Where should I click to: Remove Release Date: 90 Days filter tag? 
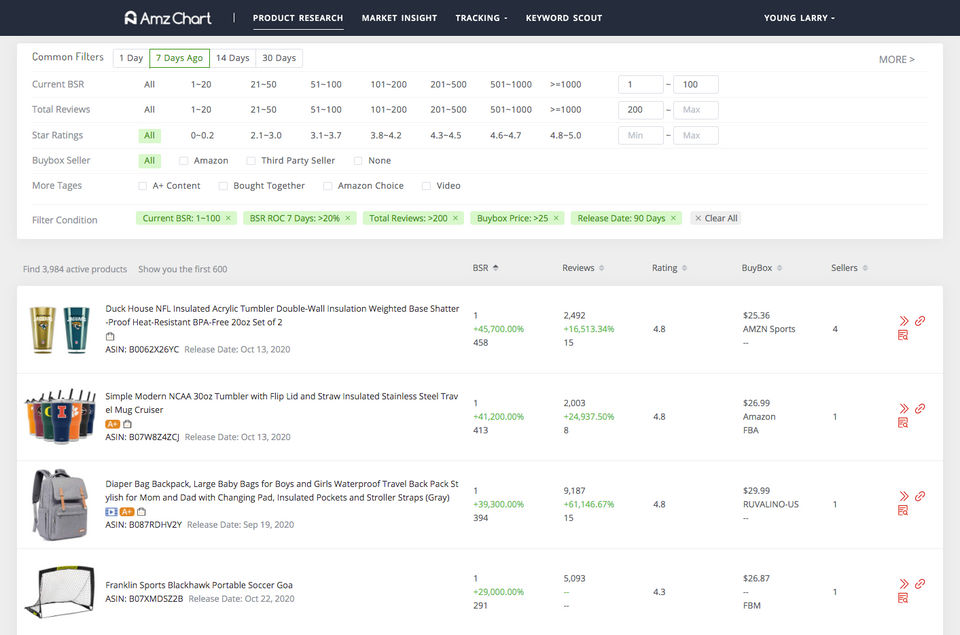coord(673,218)
